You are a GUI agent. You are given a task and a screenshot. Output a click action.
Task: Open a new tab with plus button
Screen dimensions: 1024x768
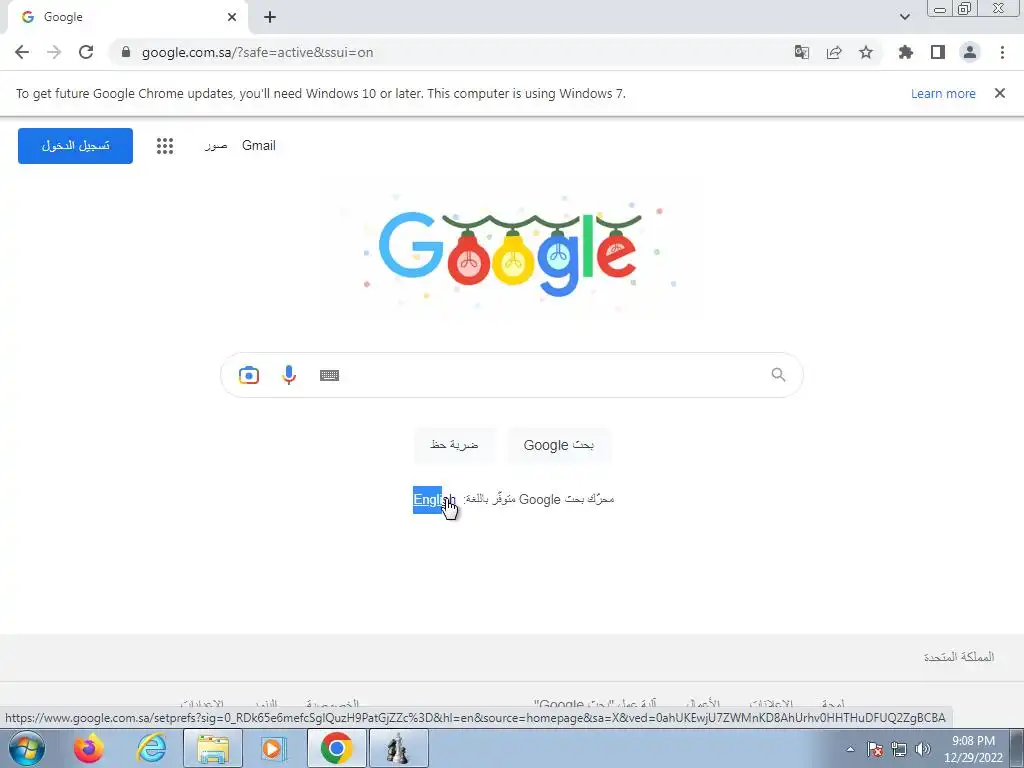pos(270,18)
